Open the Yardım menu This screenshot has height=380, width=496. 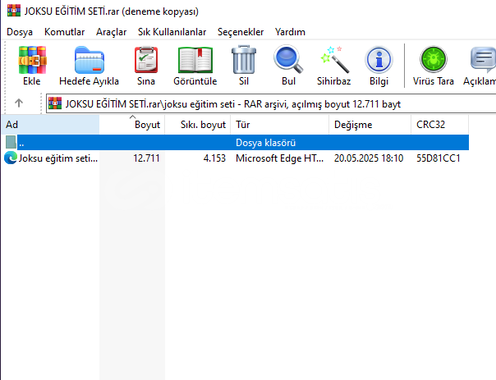click(x=290, y=32)
